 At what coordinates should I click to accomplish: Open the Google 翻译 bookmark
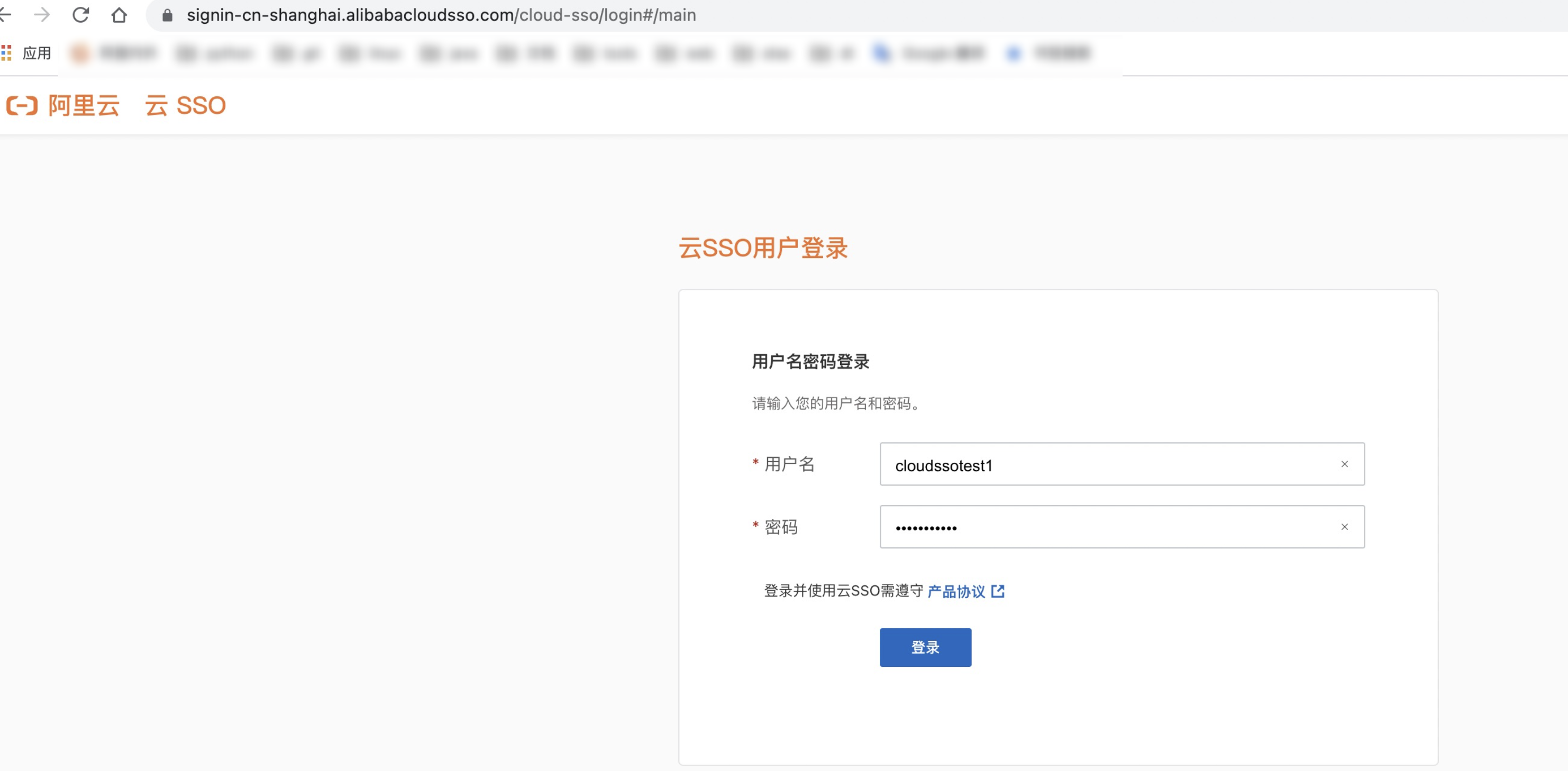pos(930,53)
